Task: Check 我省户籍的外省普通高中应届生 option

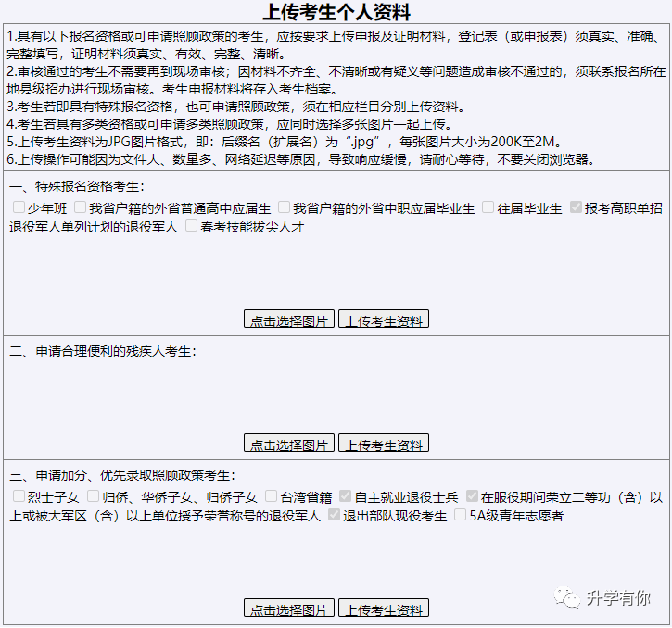Action: 80,207
